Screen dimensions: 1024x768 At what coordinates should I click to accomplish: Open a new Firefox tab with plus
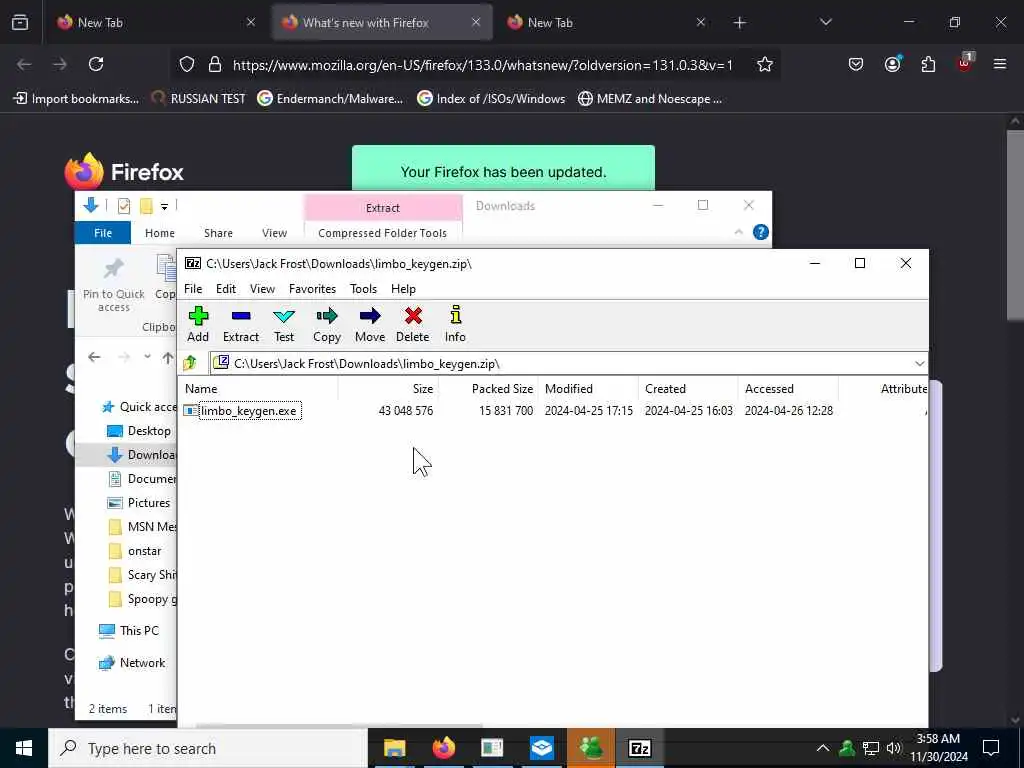739,23
